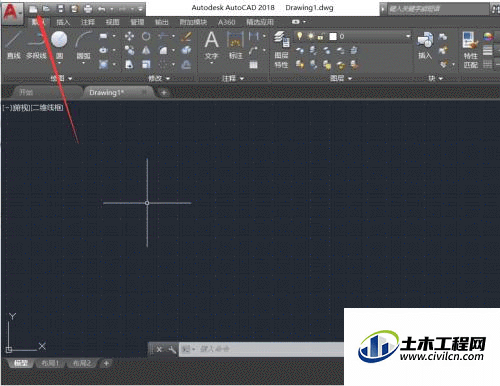
Task: Select the Move tool in modify panel
Action: click(129, 36)
